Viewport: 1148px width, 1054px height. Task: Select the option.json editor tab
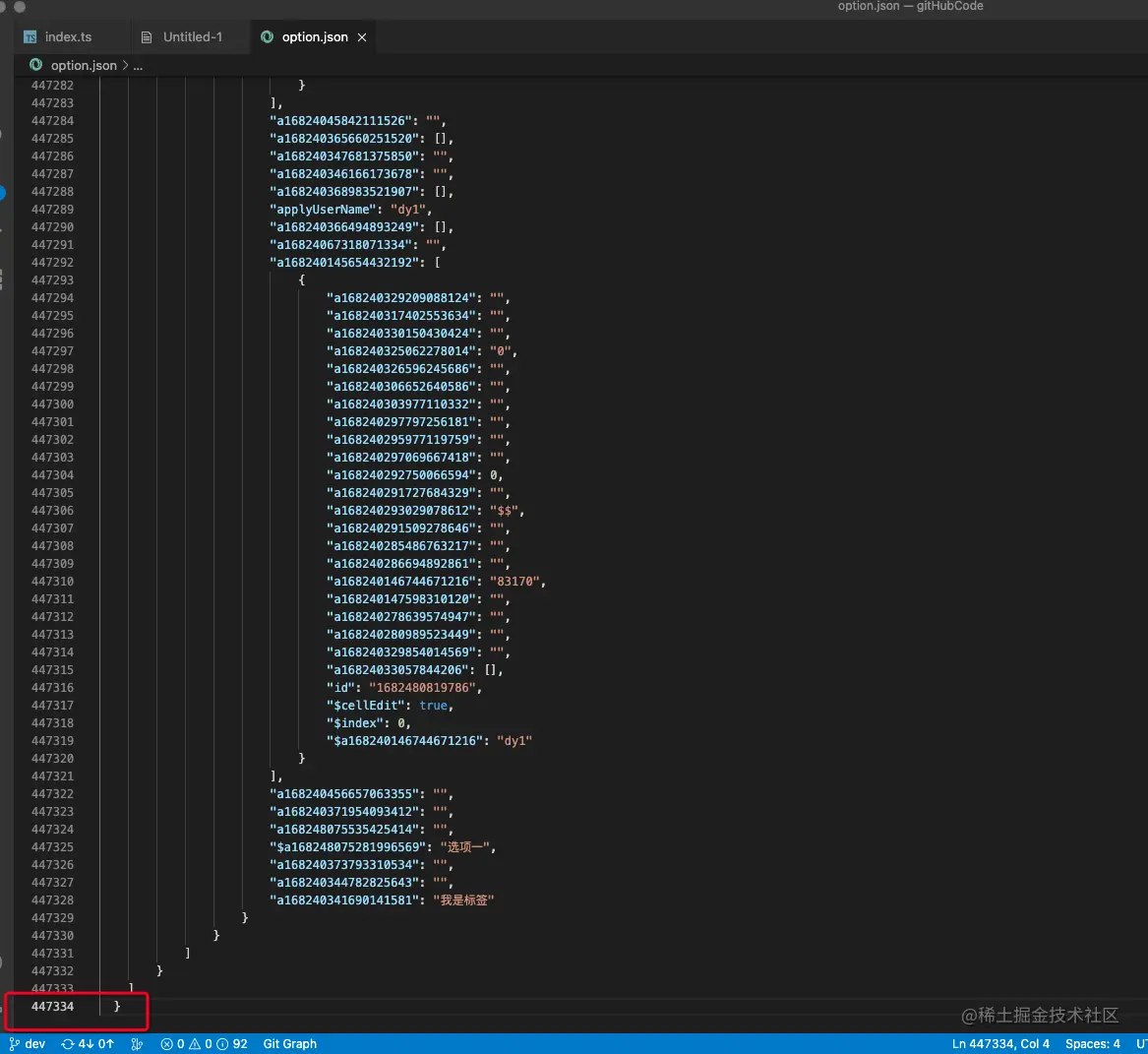[314, 36]
